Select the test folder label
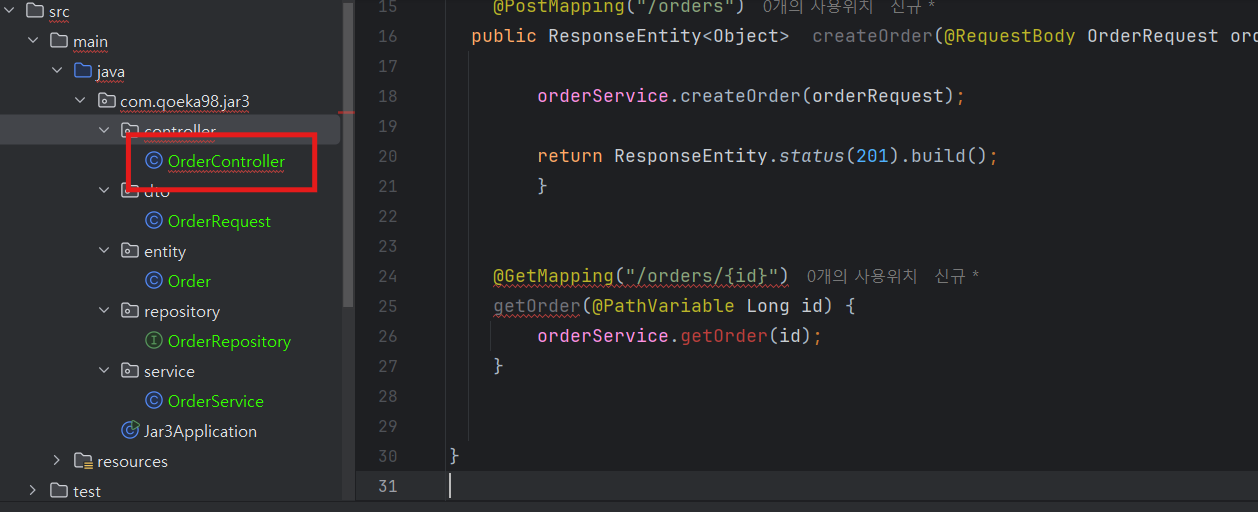This screenshot has width=1258, height=512. click(x=87, y=491)
